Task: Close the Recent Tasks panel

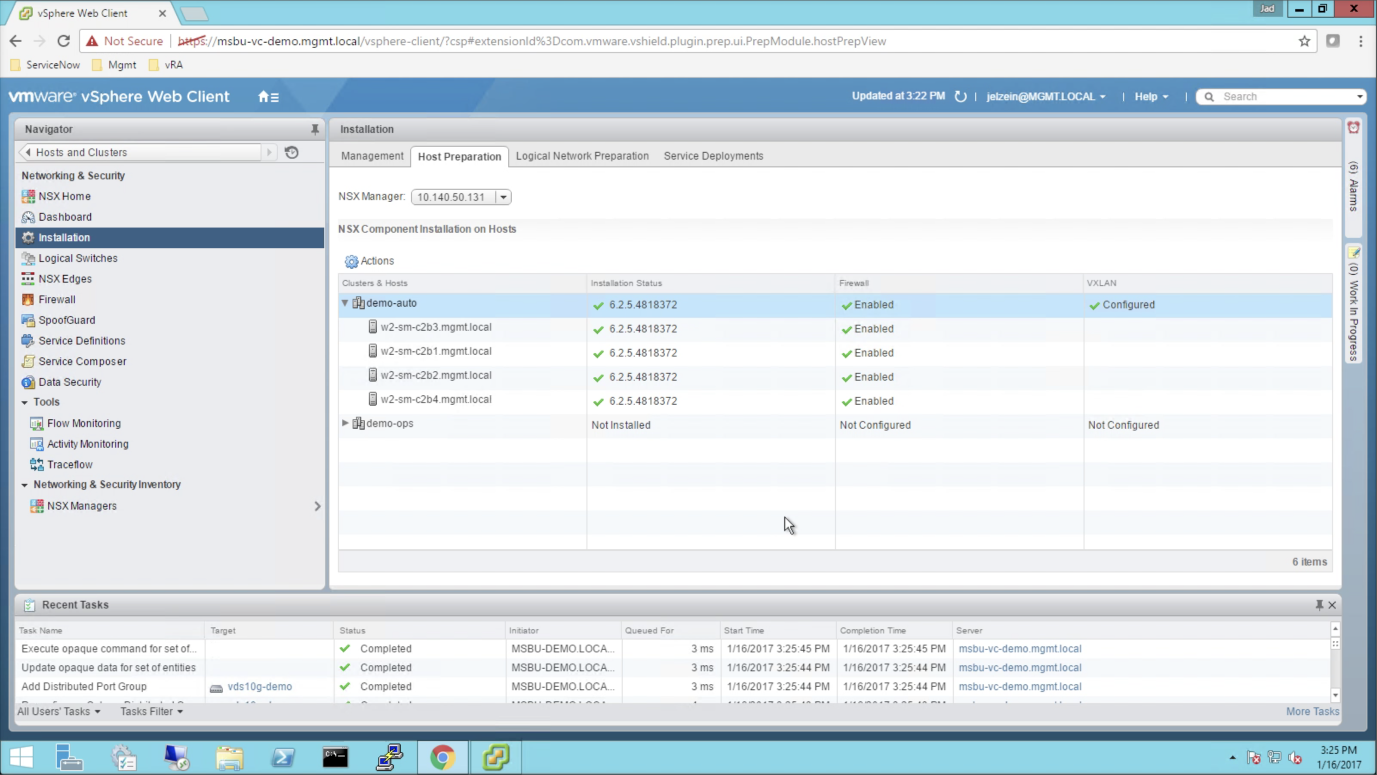Action: (x=1332, y=605)
